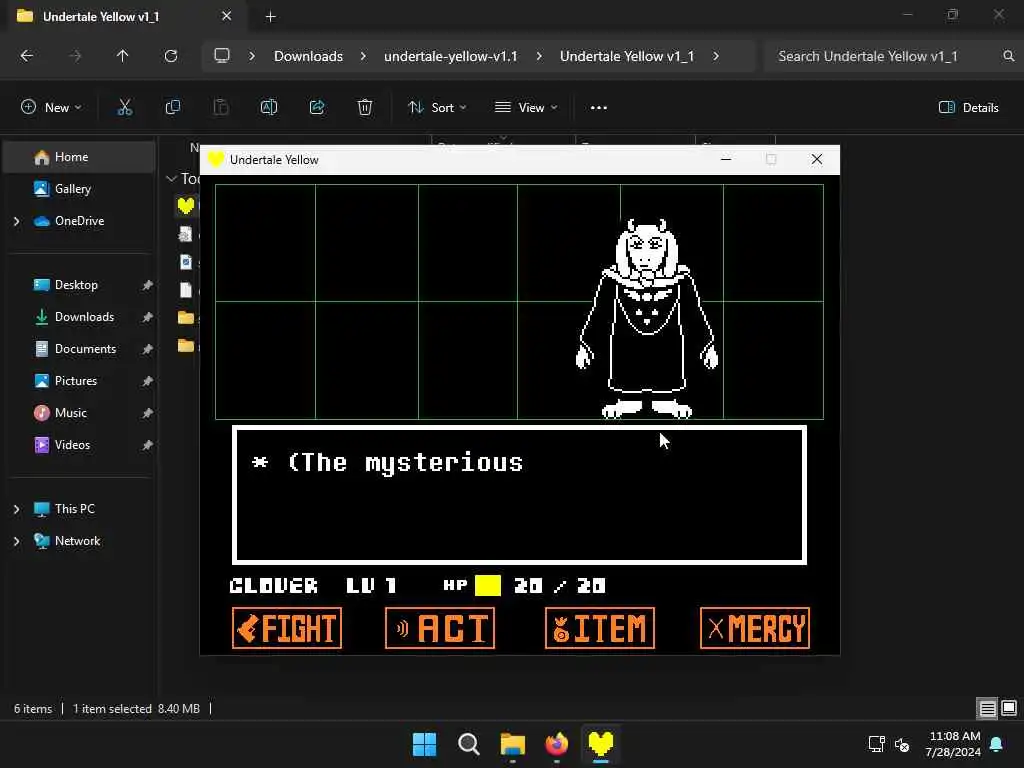Image resolution: width=1024 pixels, height=768 pixels.
Task: Open Music quick access folder
Action: 71,413
